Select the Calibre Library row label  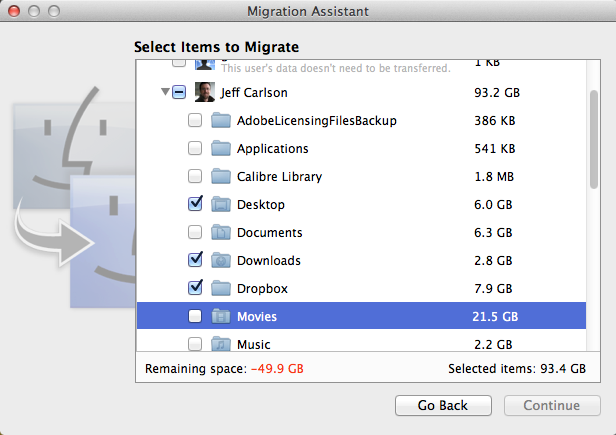pyautogui.click(x=279, y=177)
